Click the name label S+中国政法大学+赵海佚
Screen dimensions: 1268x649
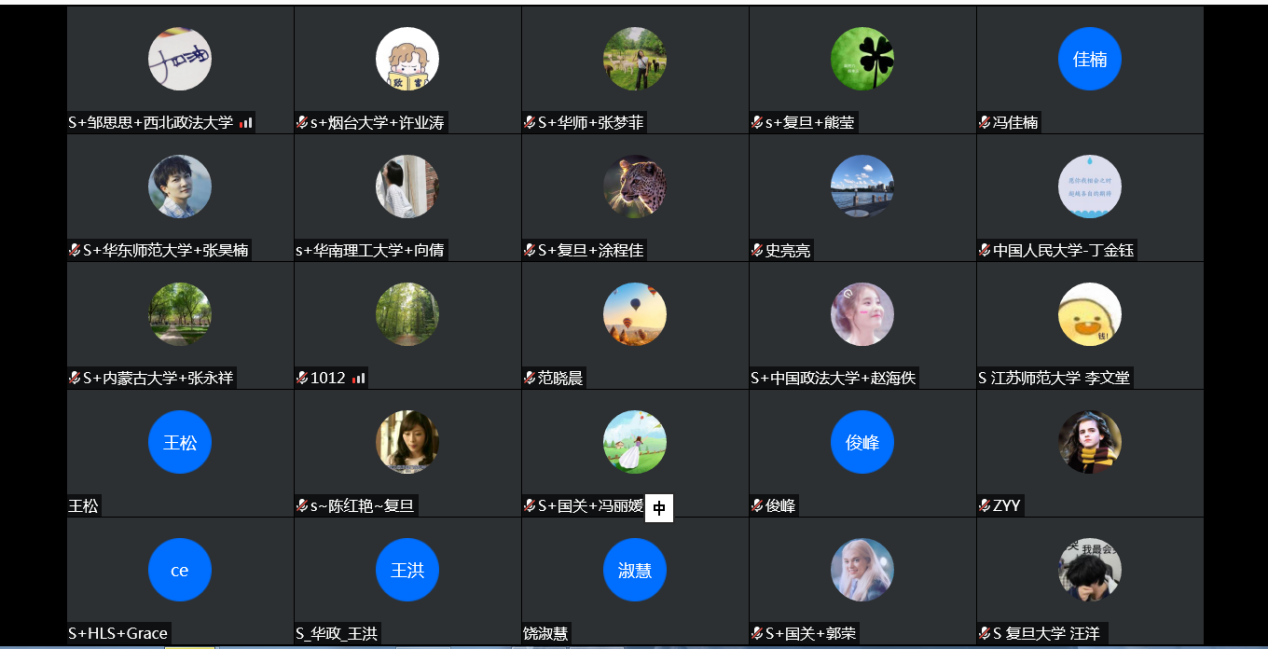(x=833, y=378)
